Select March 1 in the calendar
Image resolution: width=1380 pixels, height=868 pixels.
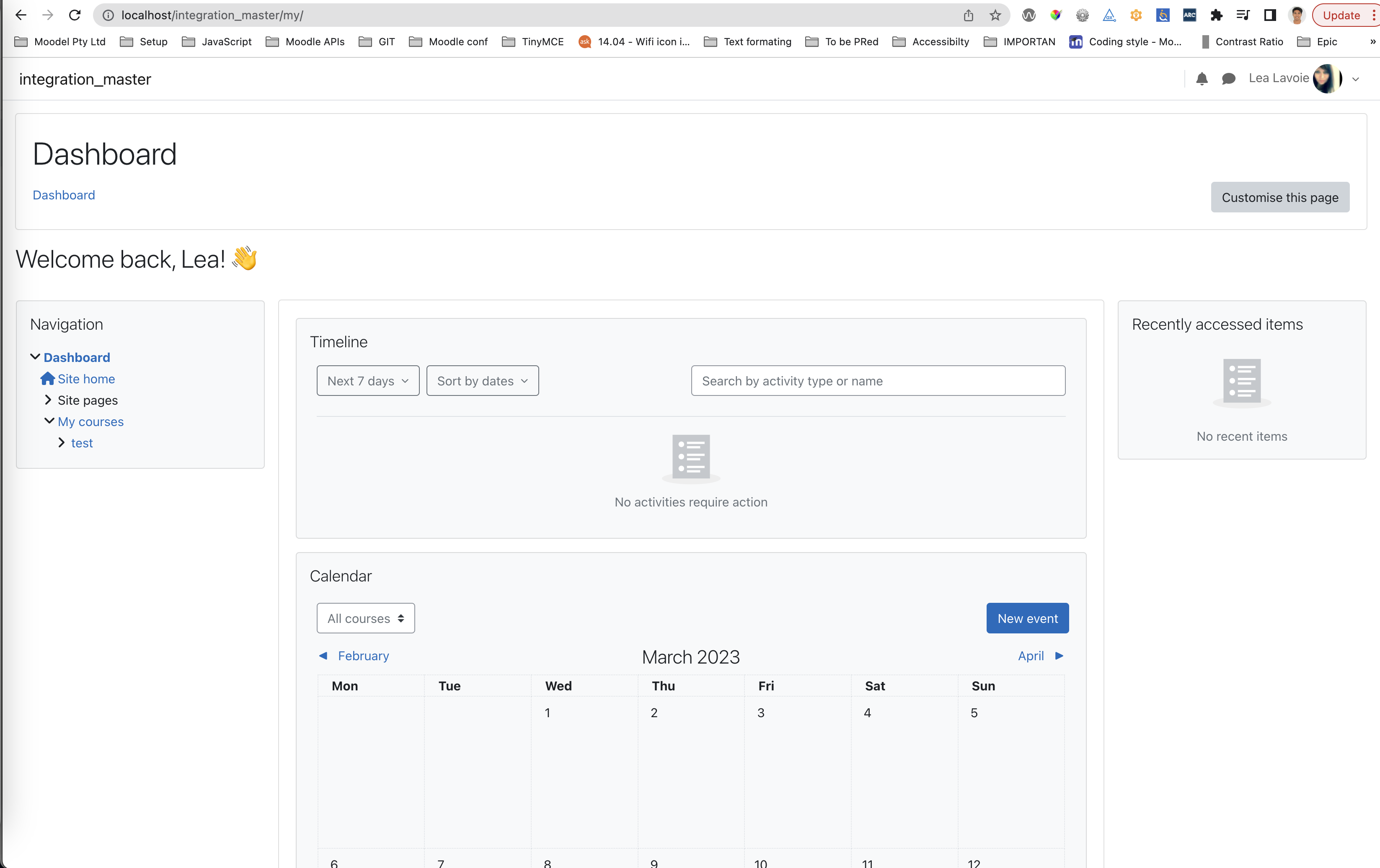click(547, 713)
